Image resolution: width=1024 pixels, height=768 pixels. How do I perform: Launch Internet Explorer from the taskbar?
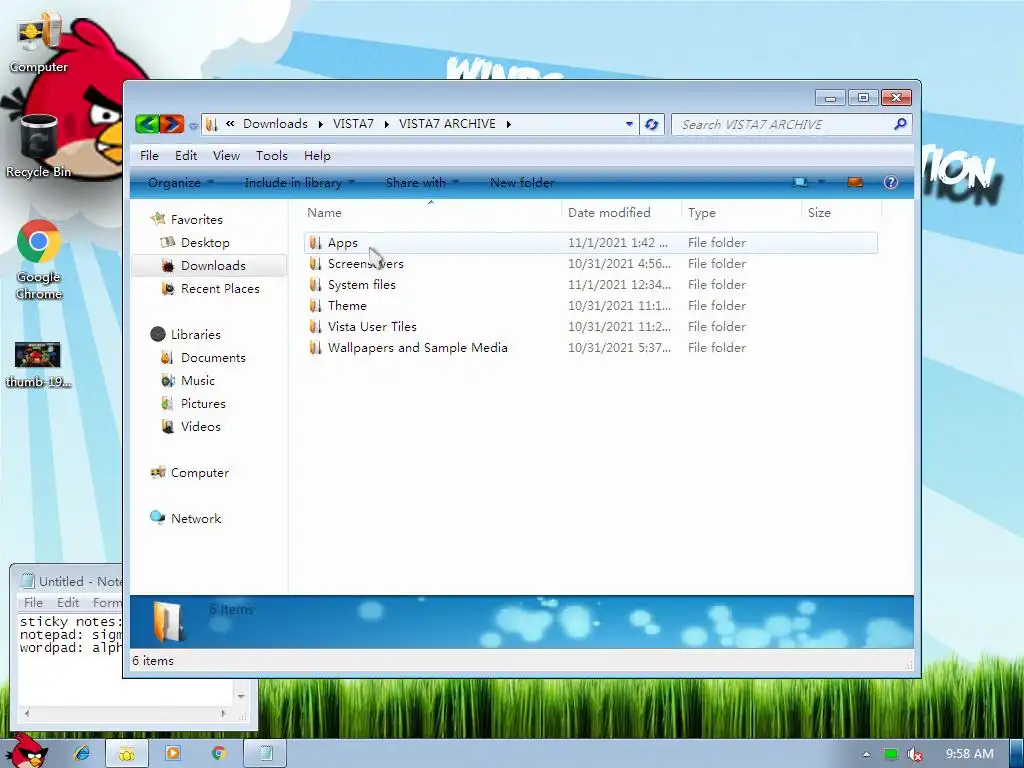click(82, 754)
